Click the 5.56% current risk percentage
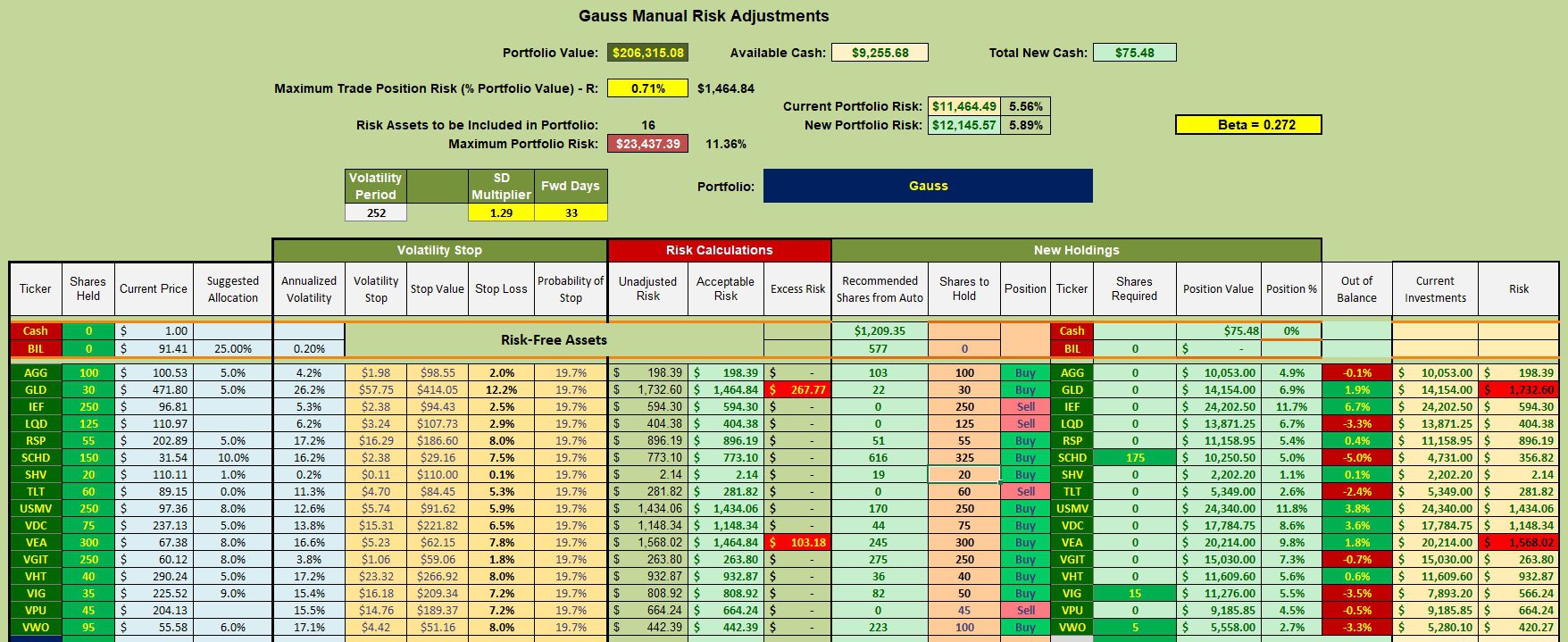Image resolution: width=1568 pixels, height=642 pixels. pyautogui.click(x=1025, y=106)
